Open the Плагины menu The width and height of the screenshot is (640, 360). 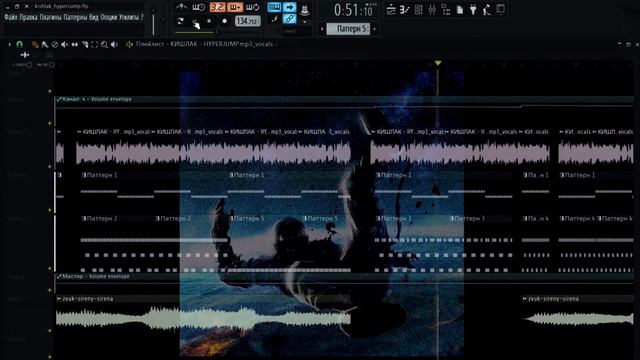pyautogui.click(x=51, y=18)
